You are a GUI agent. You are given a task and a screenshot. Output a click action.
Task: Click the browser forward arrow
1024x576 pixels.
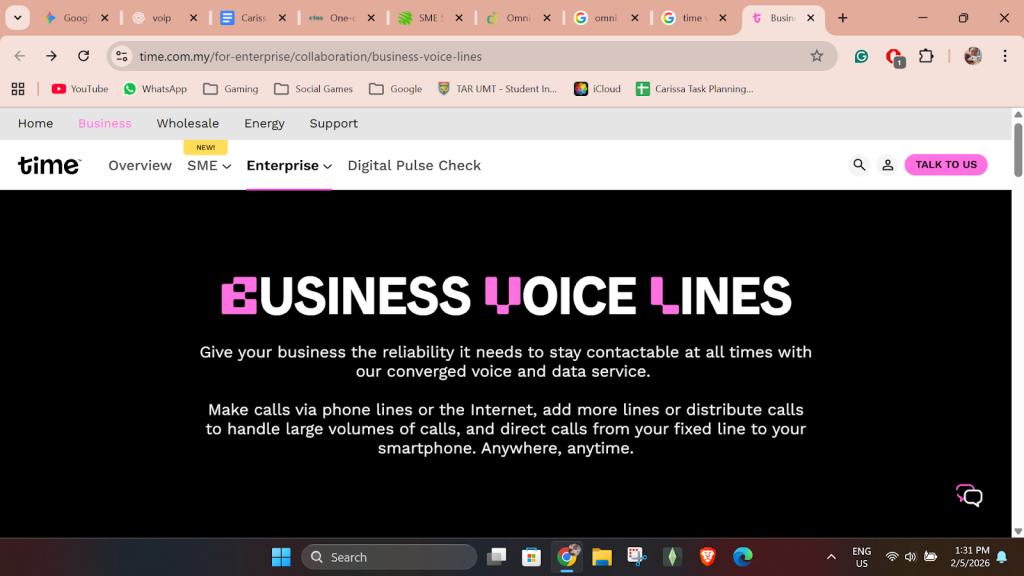(52, 56)
